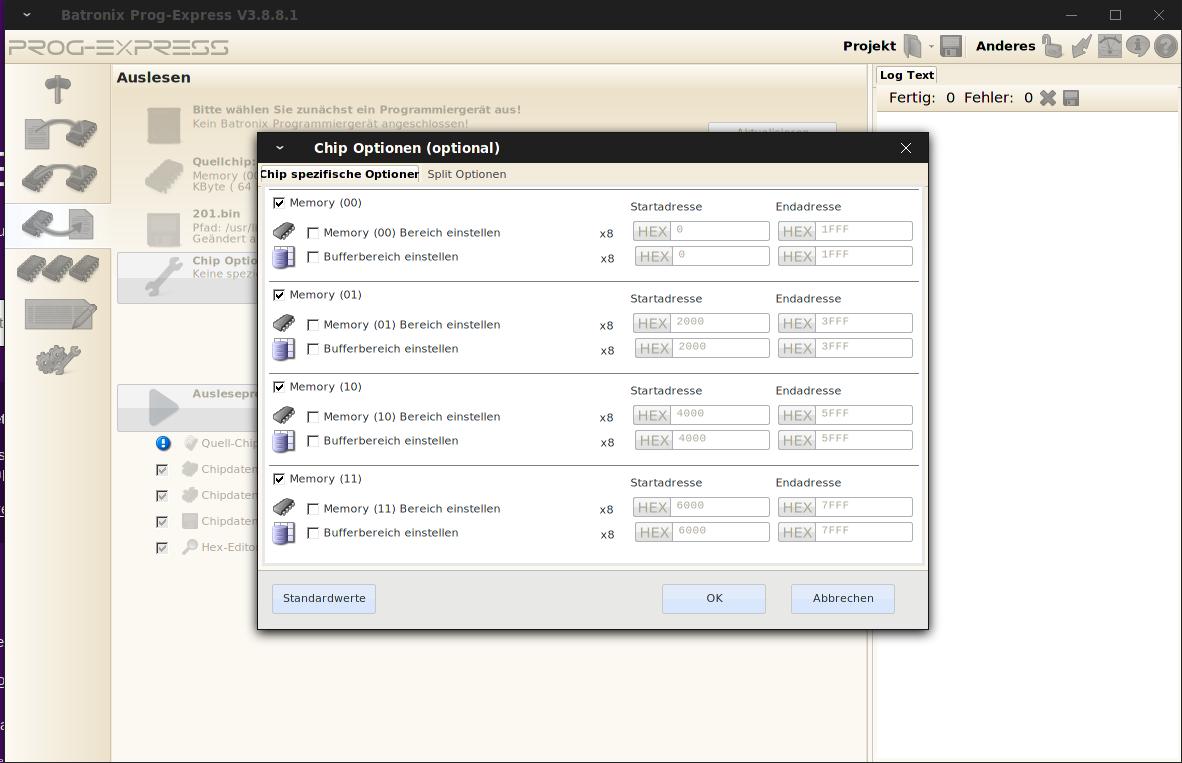Click chip icon beside Memory (11) Bereich einstellen
This screenshot has width=1182, height=763.
[x=284, y=507]
